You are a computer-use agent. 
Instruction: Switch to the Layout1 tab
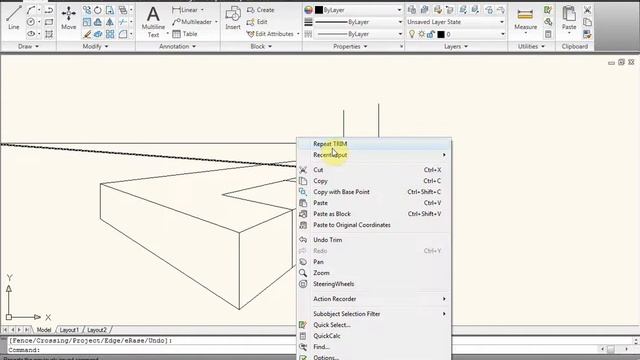(69, 330)
